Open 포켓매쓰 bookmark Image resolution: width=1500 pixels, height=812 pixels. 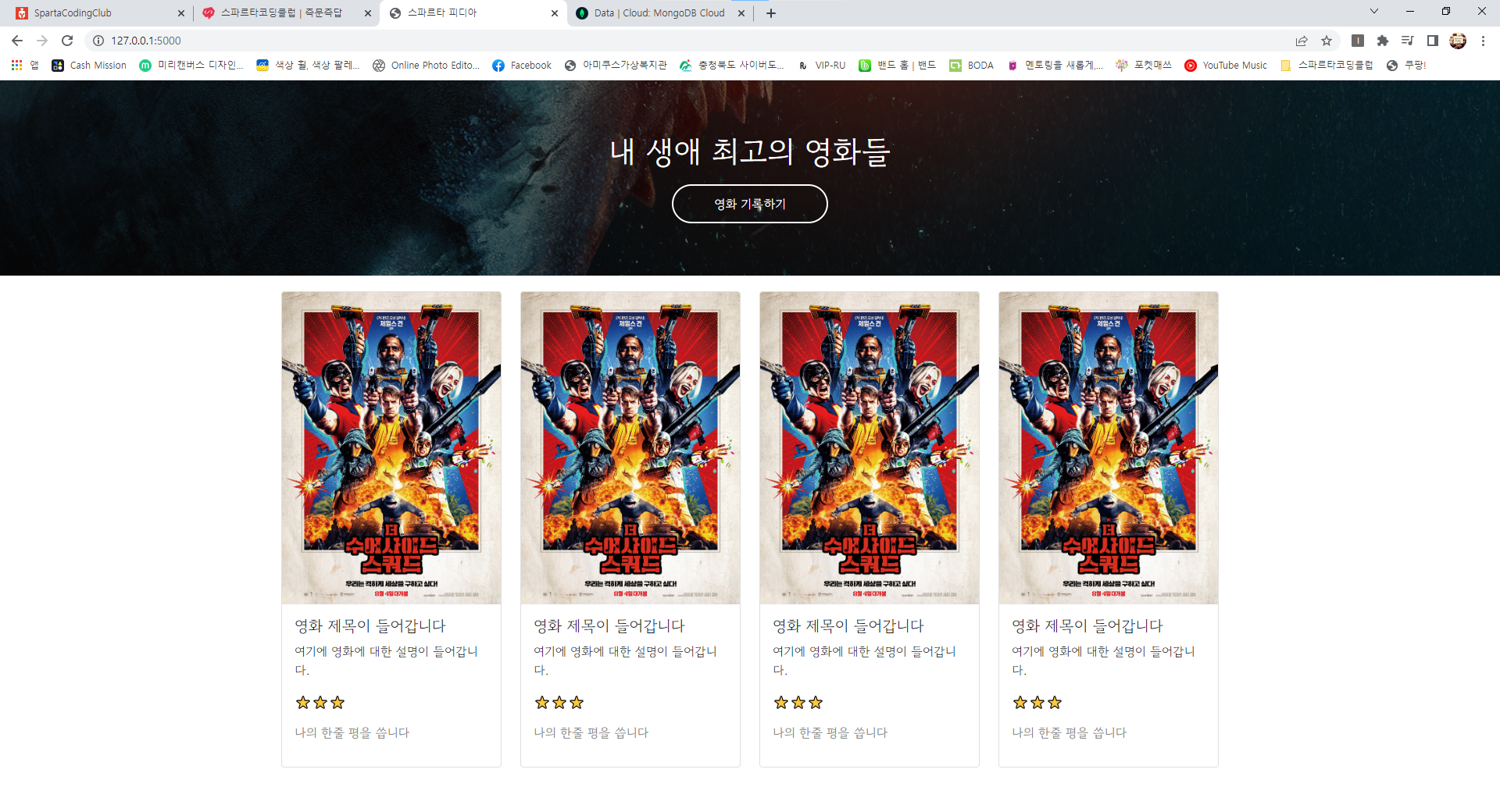click(x=1144, y=66)
